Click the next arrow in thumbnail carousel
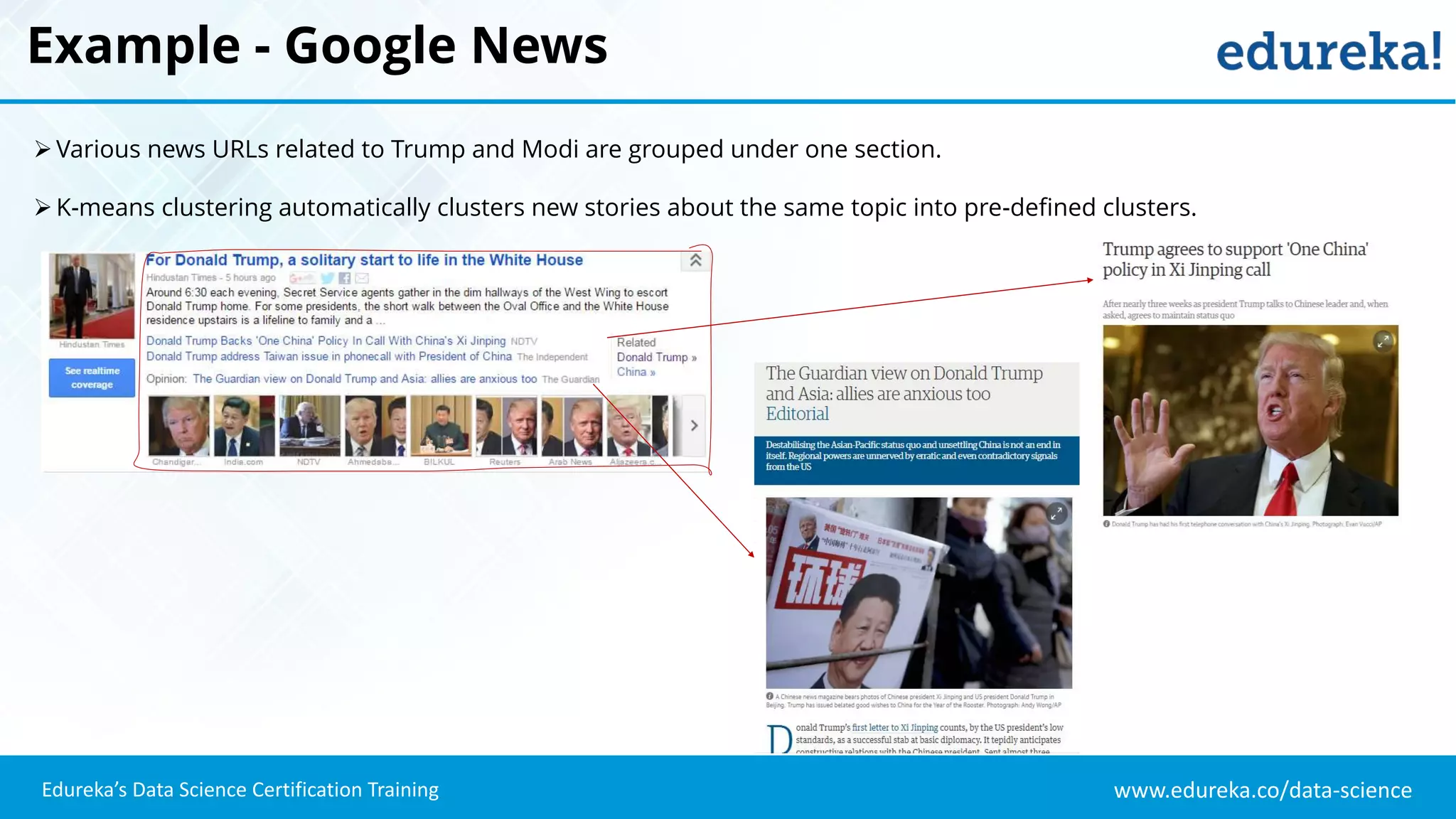Viewport: 1456px width, 819px height. (x=694, y=425)
